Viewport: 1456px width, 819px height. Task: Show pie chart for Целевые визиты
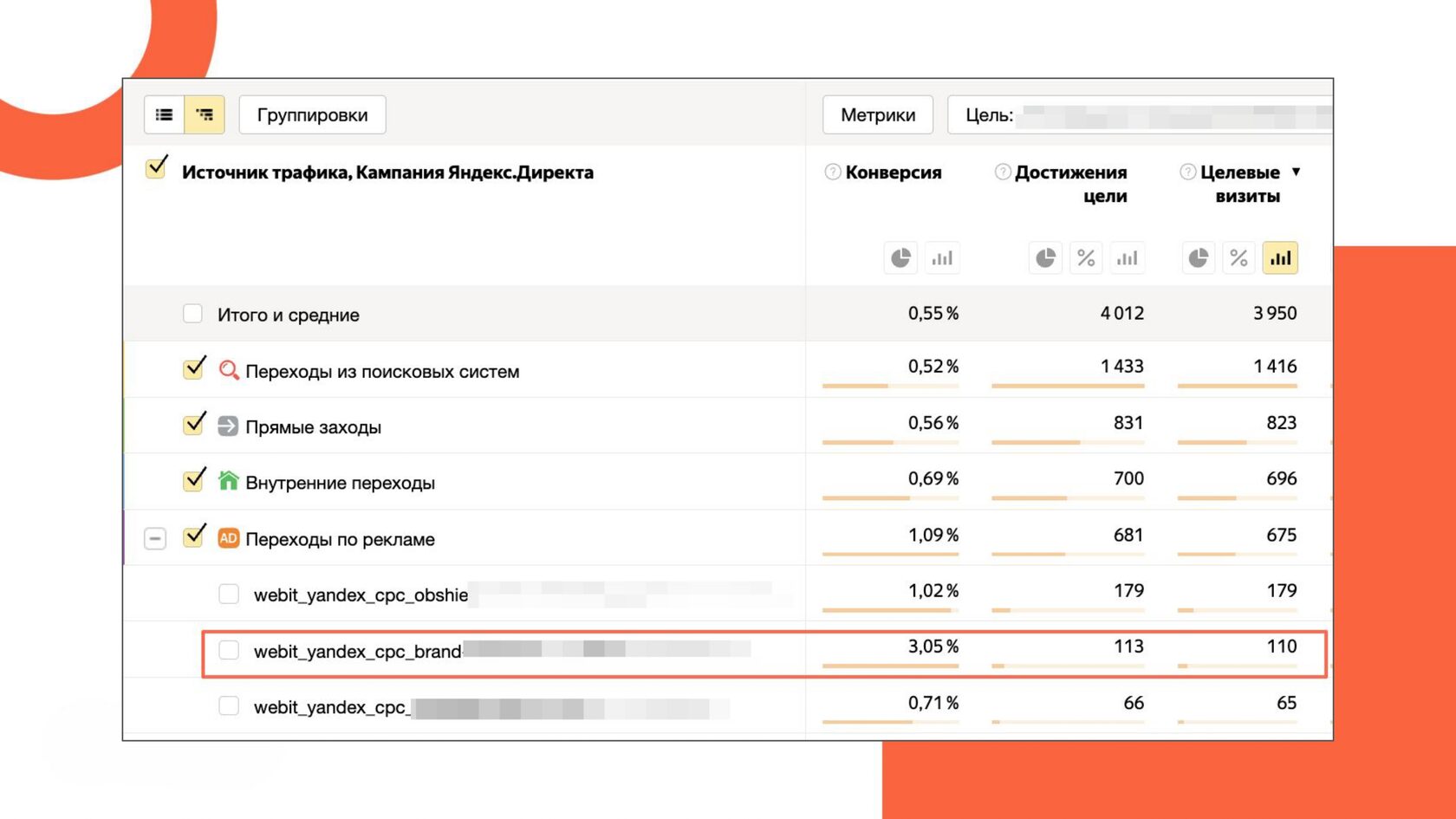click(1198, 258)
